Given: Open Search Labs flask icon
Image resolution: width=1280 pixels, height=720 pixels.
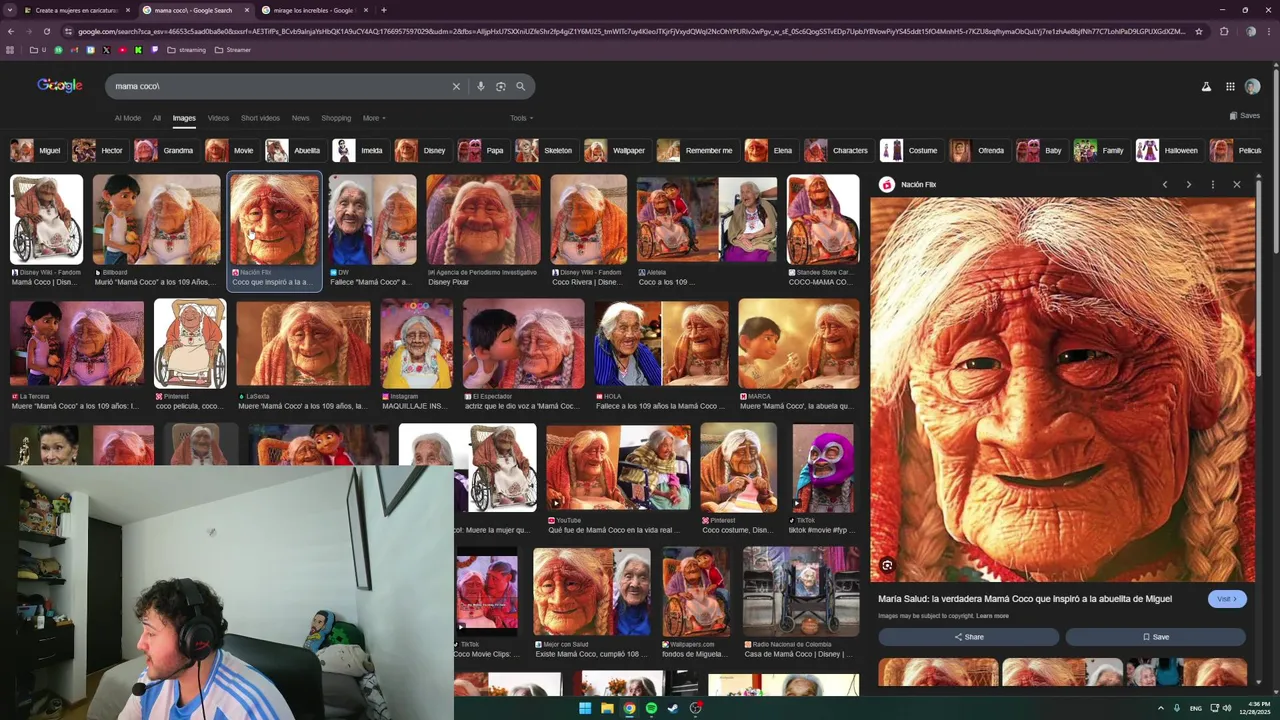Looking at the screenshot, I should pos(1206,87).
